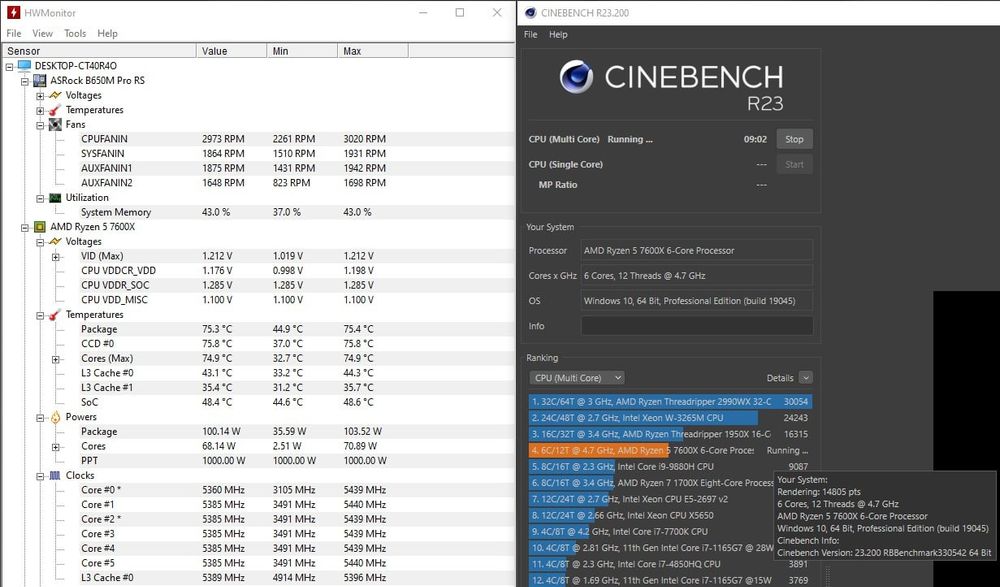Click the motherboard Temperatures thermometer icon
Image resolution: width=1000 pixels, height=587 pixels.
coord(55,110)
